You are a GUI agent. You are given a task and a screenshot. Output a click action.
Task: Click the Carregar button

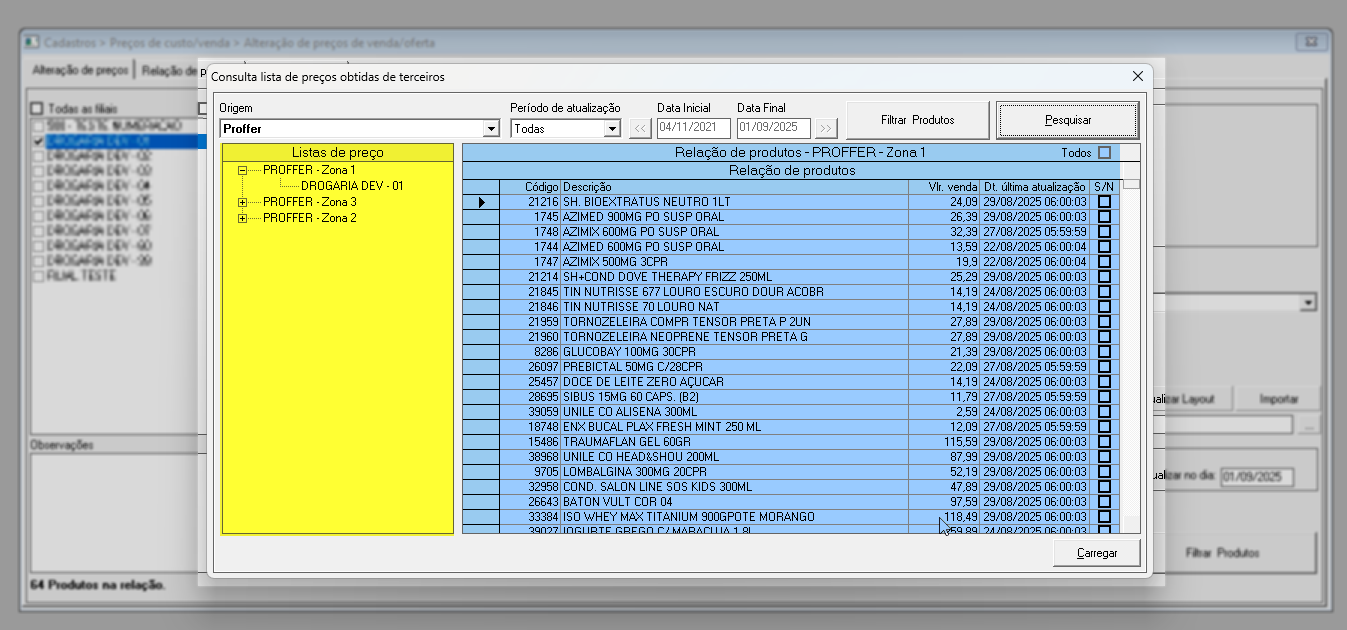point(1096,553)
